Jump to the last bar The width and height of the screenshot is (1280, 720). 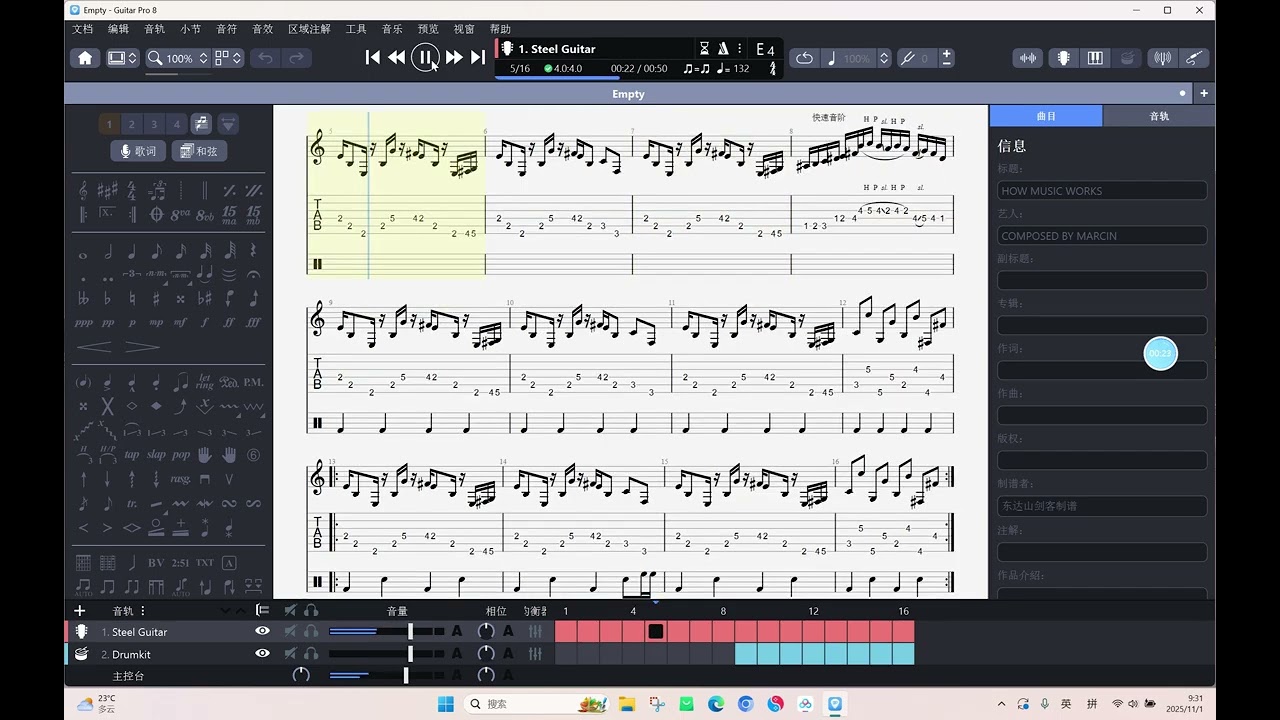coord(478,58)
